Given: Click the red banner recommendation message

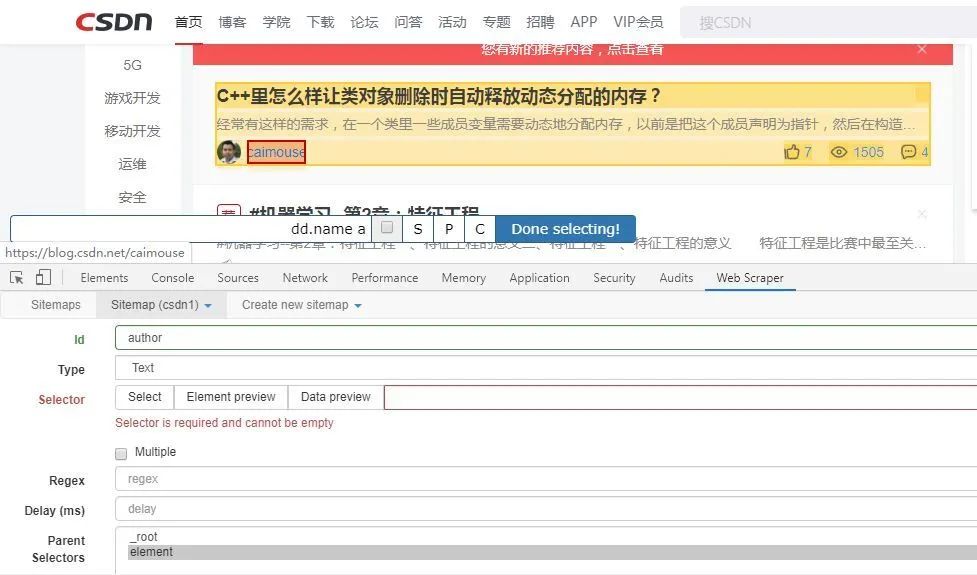Looking at the screenshot, I should click(572, 49).
